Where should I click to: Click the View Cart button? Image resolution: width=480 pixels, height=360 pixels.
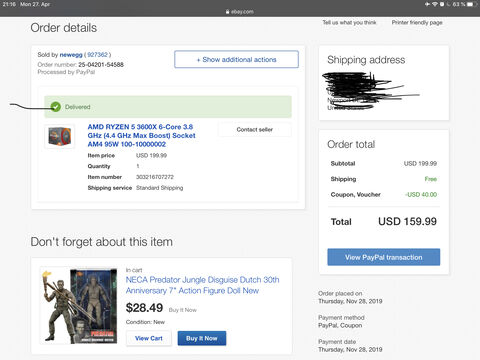149,338
